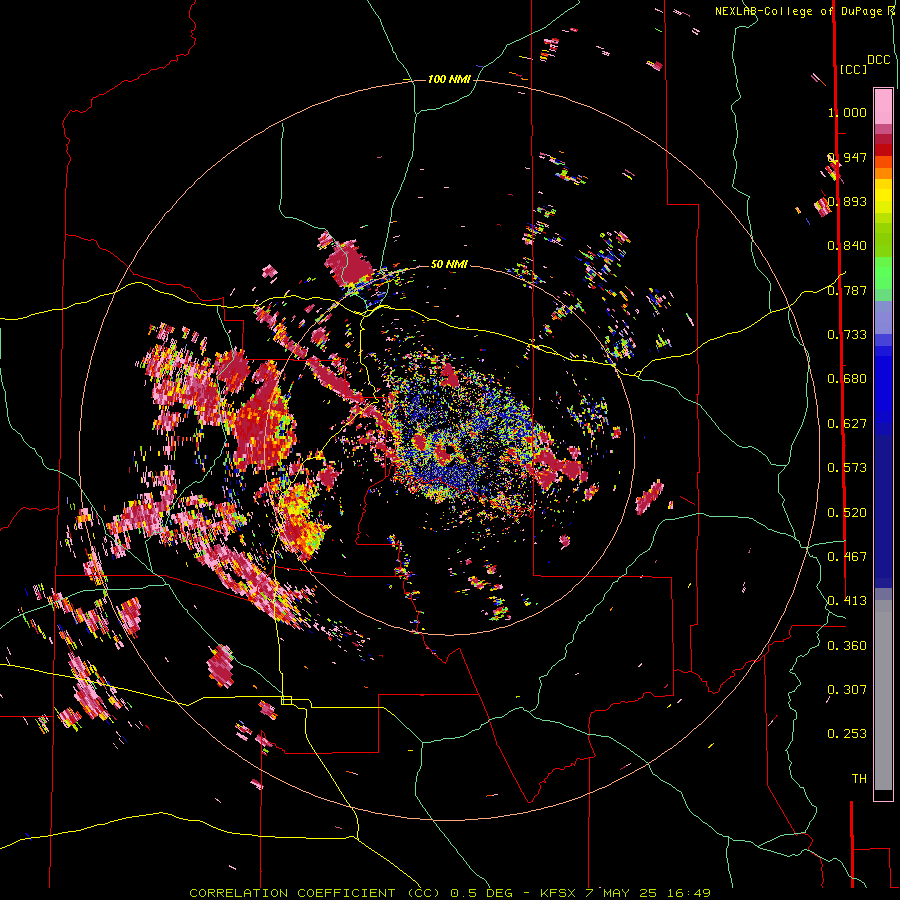Click the CORRELATION COEFFICIENT (CC) caption text
This screenshot has height=900, width=900.
pos(315,893)
